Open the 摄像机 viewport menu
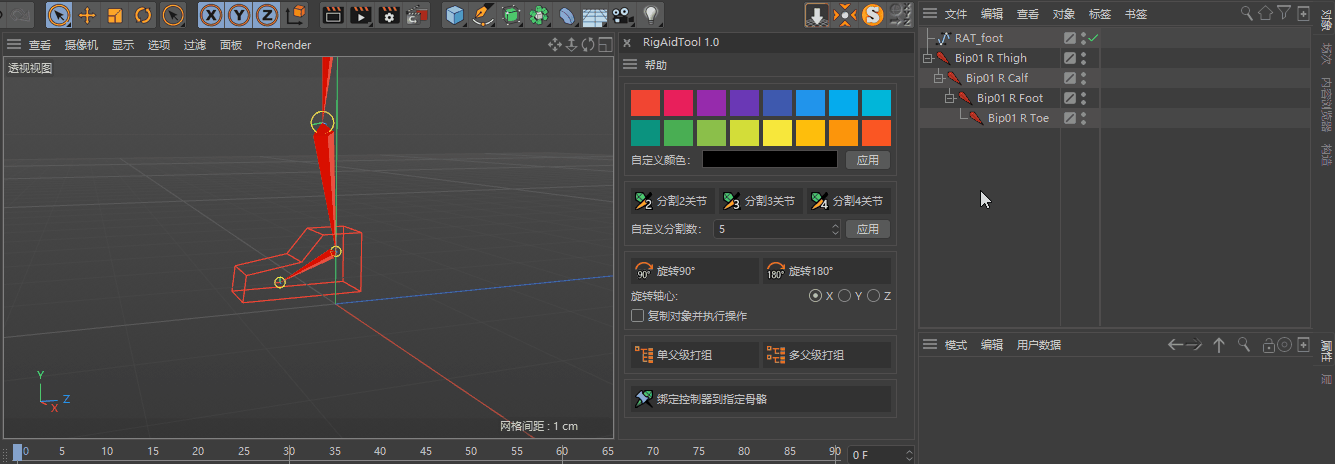 click(81, 45)
